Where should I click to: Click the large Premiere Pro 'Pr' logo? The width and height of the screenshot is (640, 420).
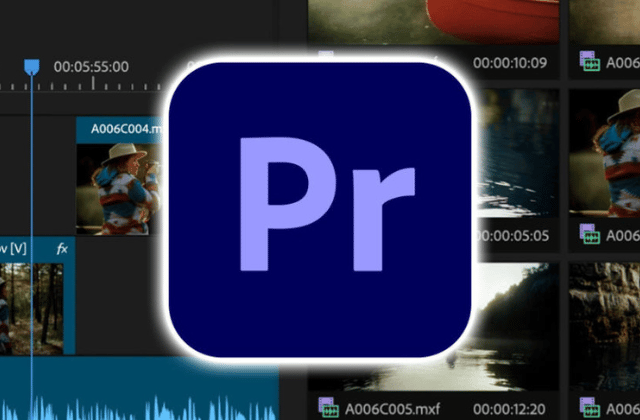[x=320, y=209]
